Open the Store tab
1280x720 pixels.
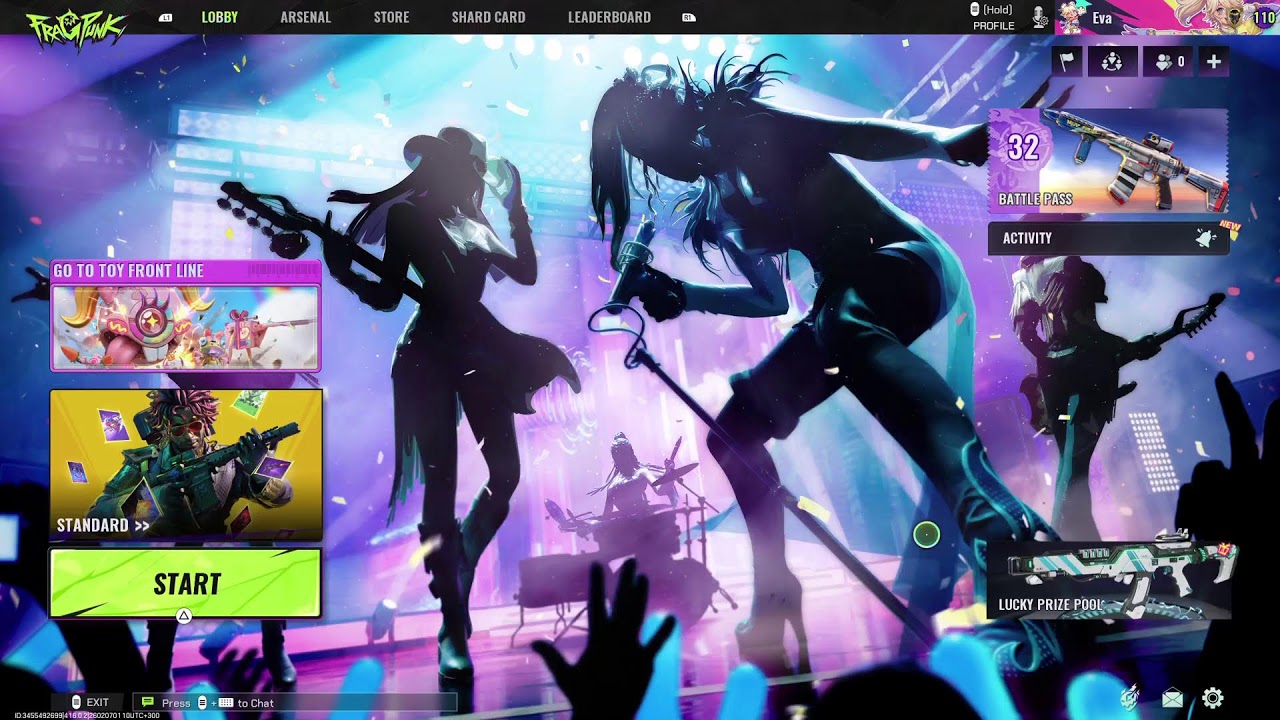click(391, 17)
